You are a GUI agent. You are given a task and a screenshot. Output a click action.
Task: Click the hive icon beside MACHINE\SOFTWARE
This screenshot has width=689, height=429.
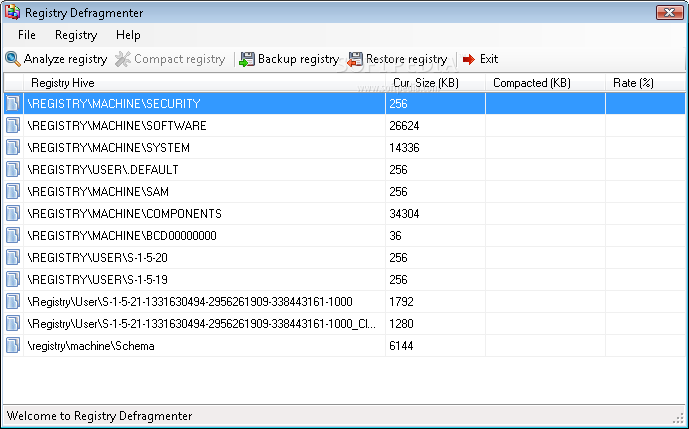coord(13,125)
